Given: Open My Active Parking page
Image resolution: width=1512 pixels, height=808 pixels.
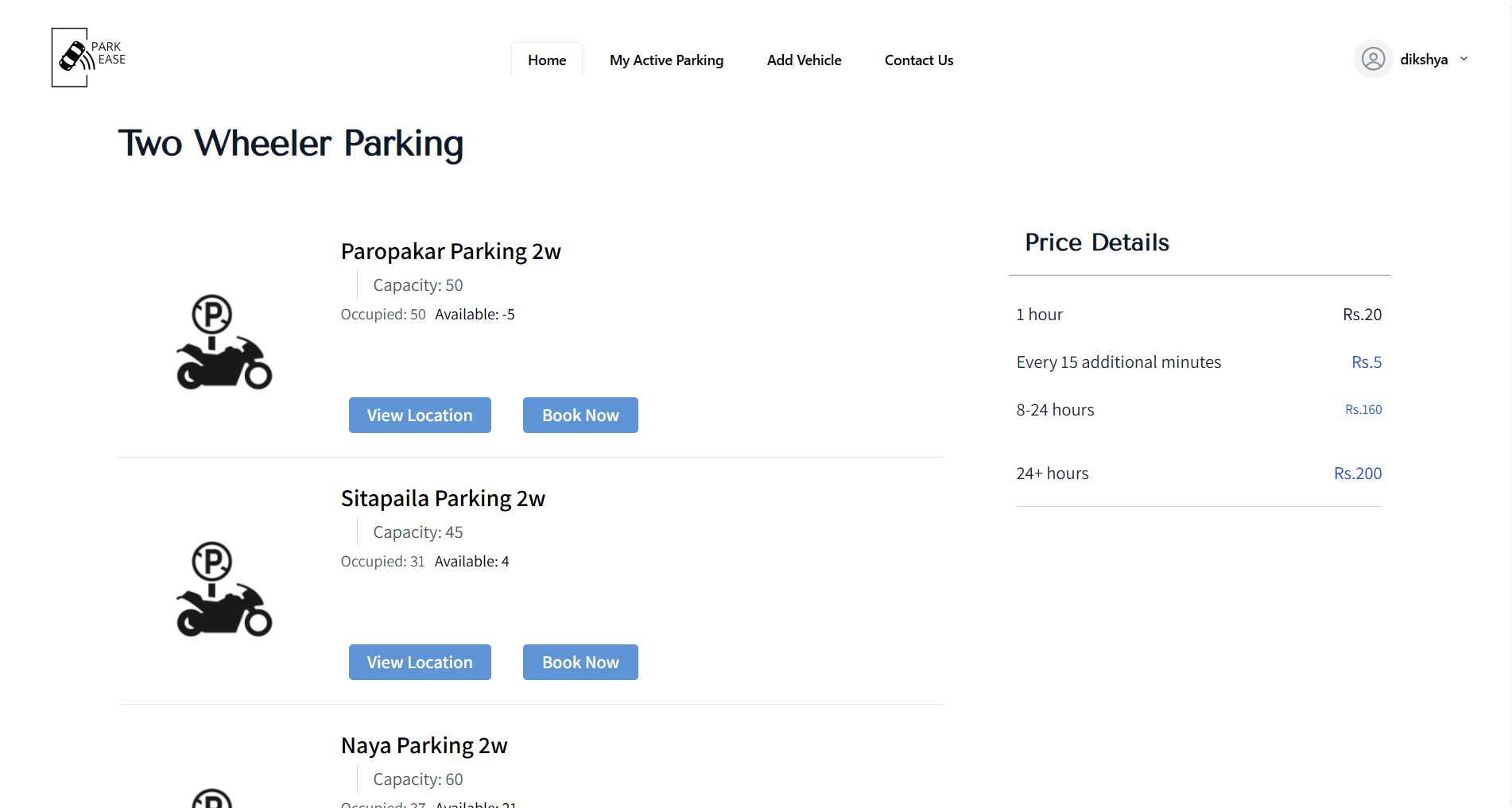Looking at the screenshot, I should point(666,60).
